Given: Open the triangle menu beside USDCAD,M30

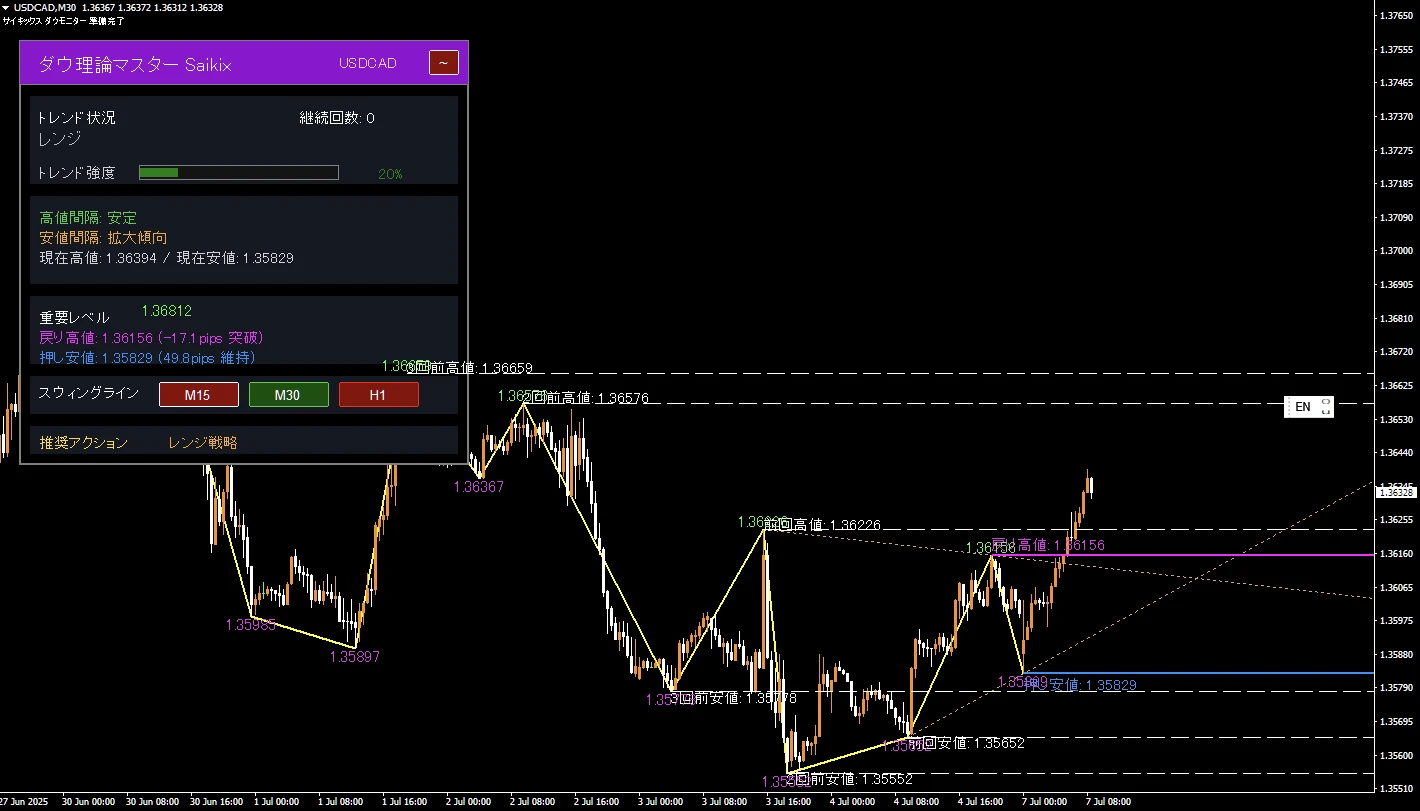Looking at the screenshot, I should point(6,8).
